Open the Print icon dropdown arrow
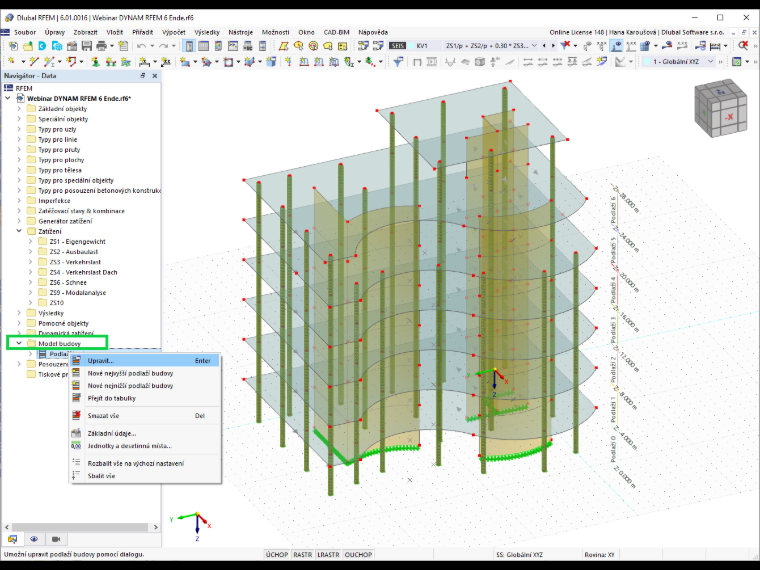 tap(112, 46)
